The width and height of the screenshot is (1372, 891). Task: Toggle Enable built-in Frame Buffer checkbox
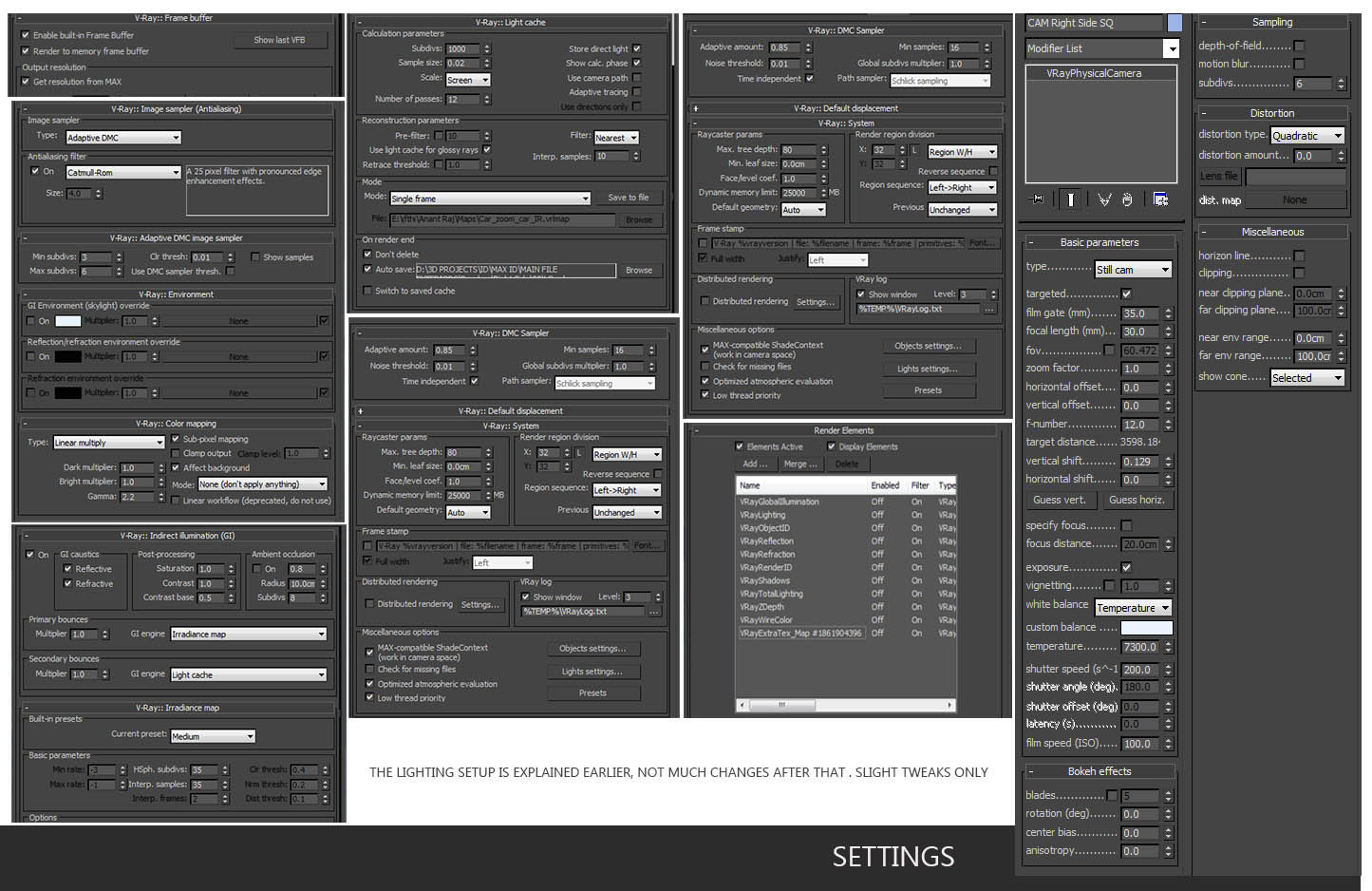[x=26, y=35]
